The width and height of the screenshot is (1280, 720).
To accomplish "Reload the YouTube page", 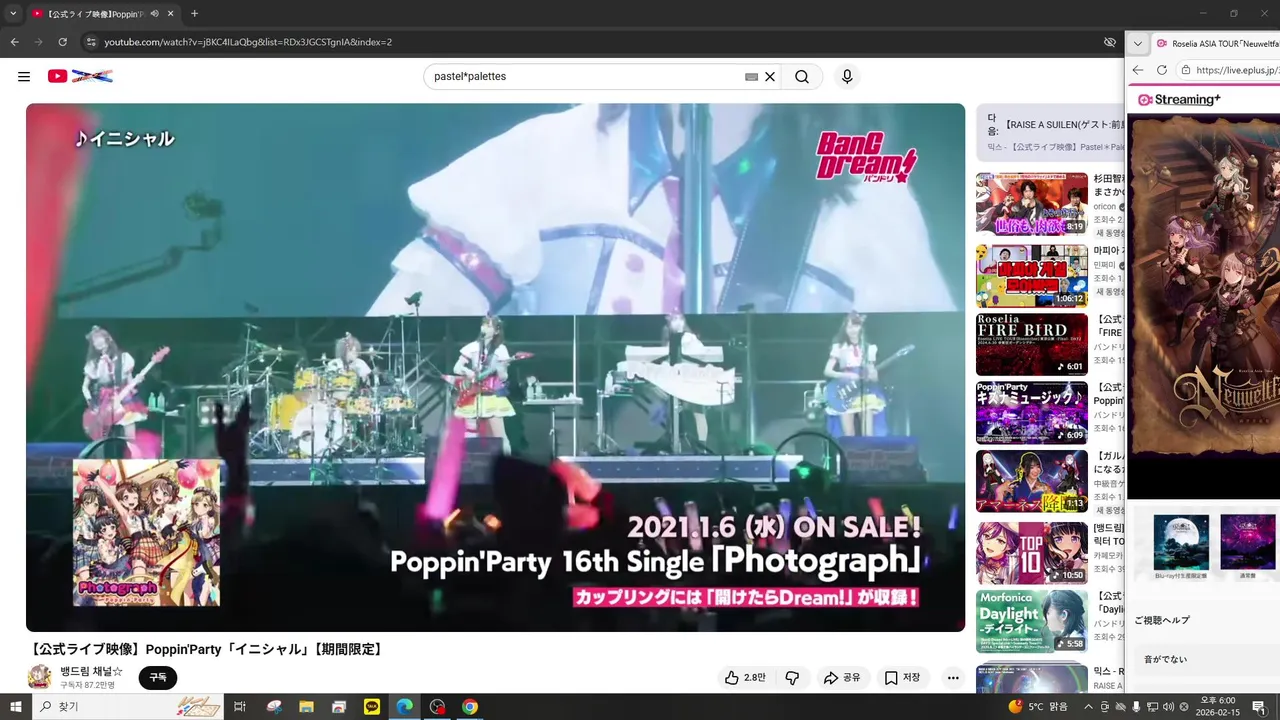I will [62, 42].
